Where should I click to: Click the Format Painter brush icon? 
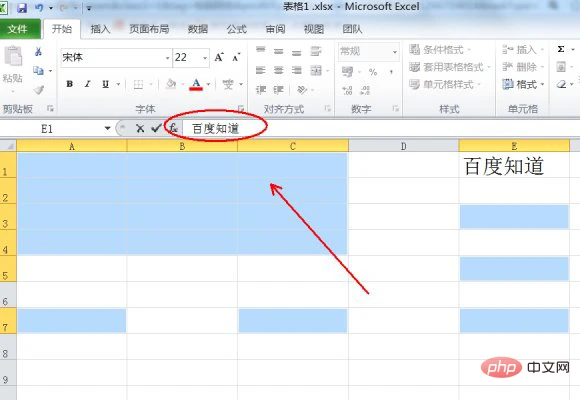[38, 89]
